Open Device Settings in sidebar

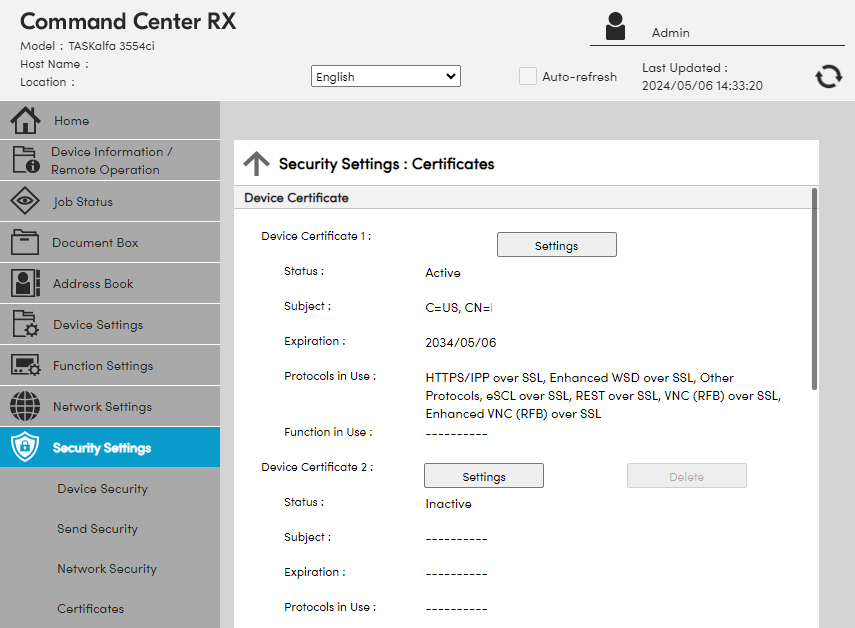[x=110, y=324]
